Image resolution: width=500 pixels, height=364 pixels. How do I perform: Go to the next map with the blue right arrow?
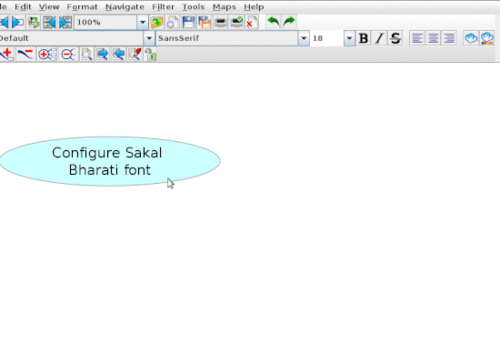18,22
